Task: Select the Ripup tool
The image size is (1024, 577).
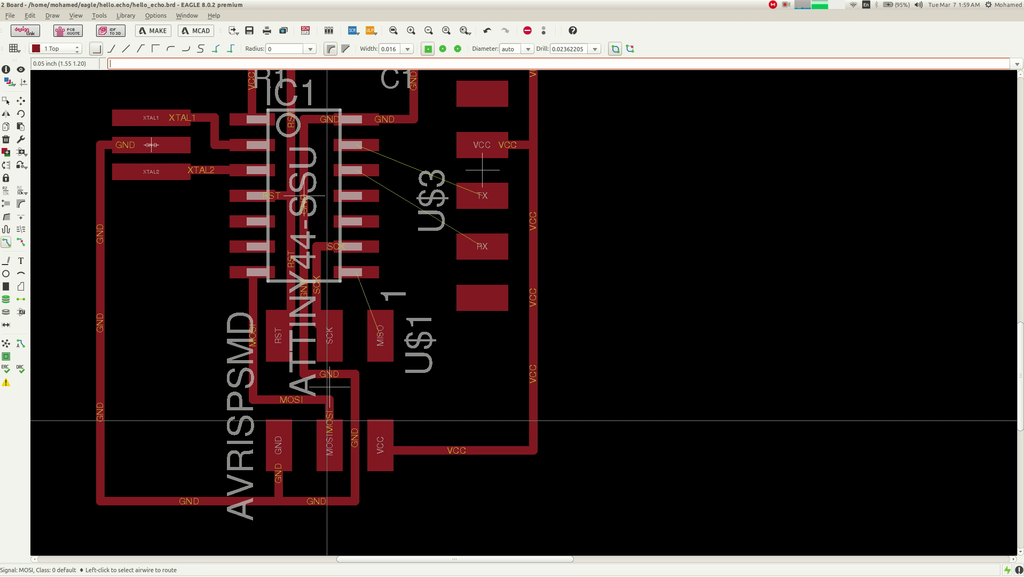Action: coord(21,242)
